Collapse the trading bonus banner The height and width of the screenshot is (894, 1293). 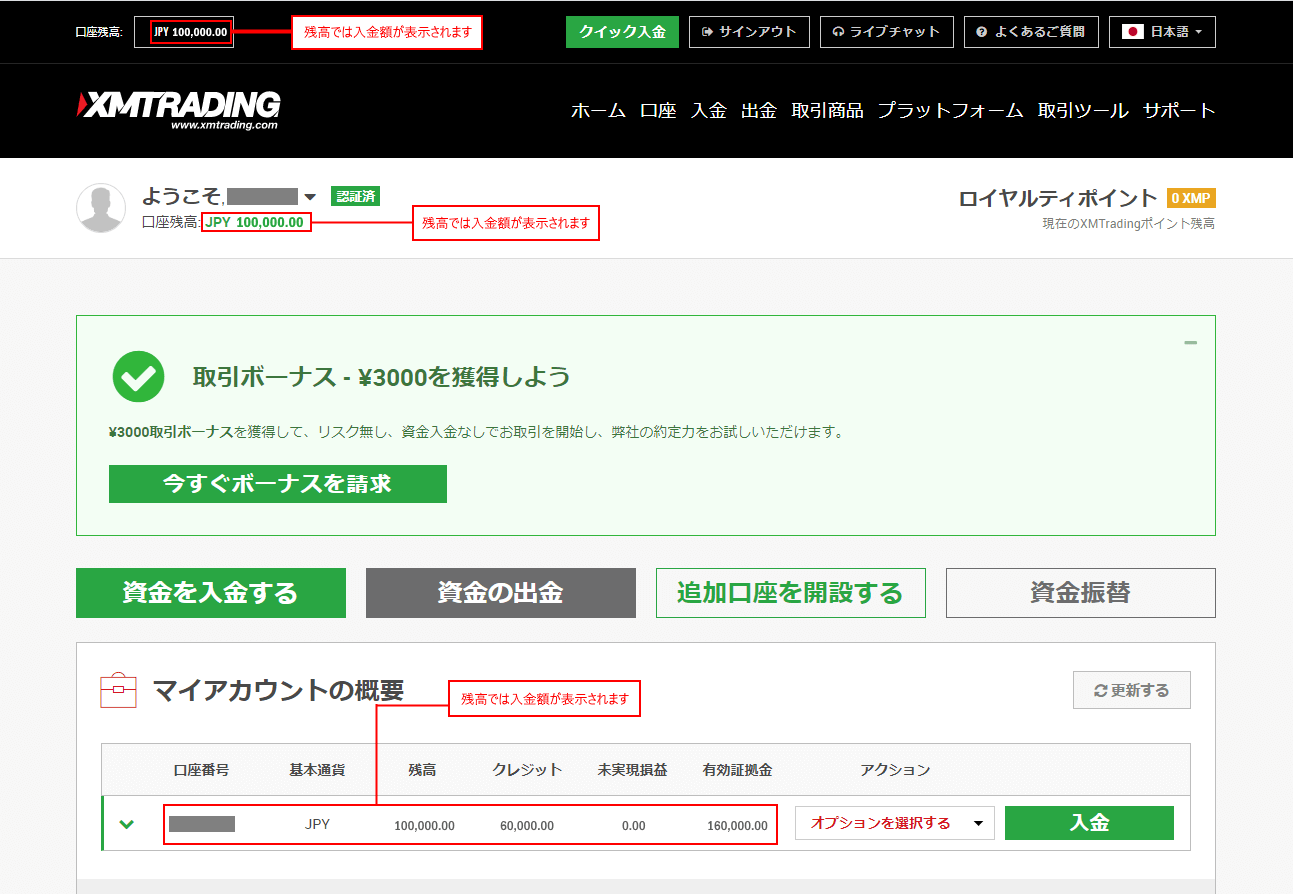point(1190,343)
